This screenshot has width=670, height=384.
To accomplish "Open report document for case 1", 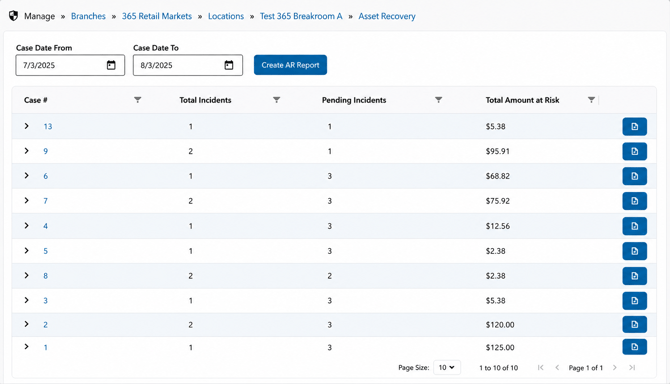I will [x=635, y=347].
